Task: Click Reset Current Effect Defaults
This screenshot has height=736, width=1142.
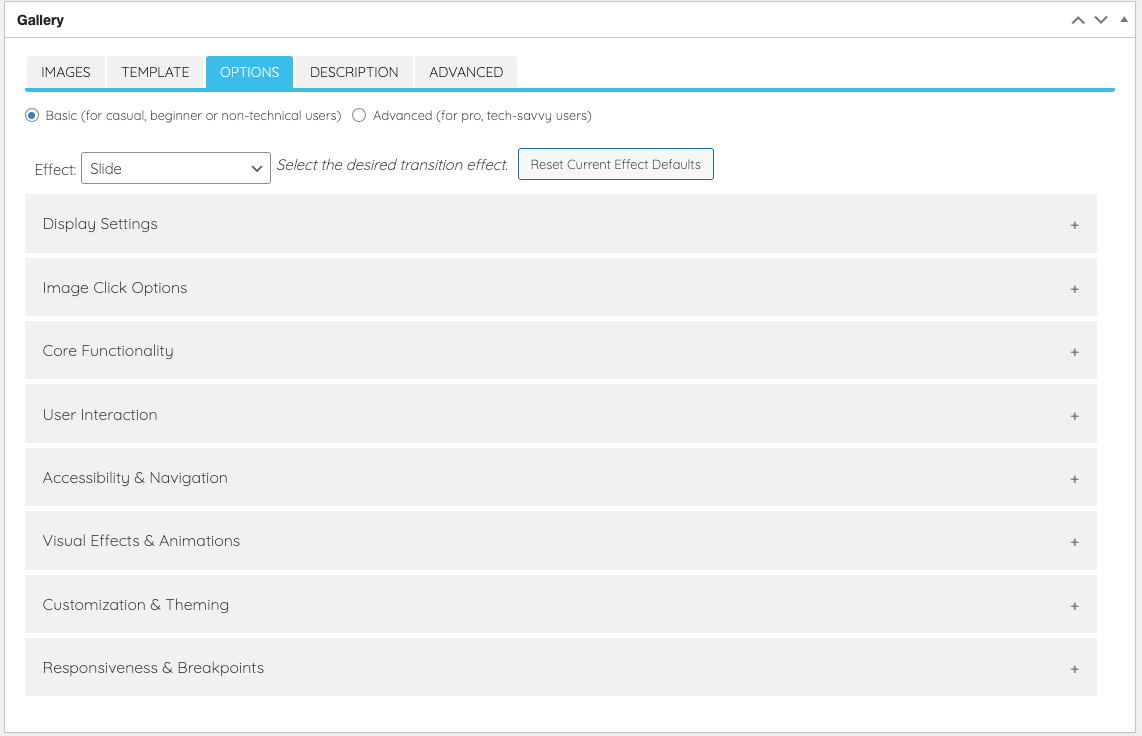Action: pos(615,164)
